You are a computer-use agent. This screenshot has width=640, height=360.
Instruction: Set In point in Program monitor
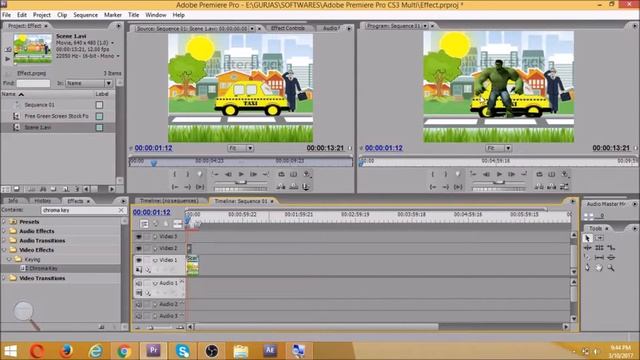pos(433,174)
